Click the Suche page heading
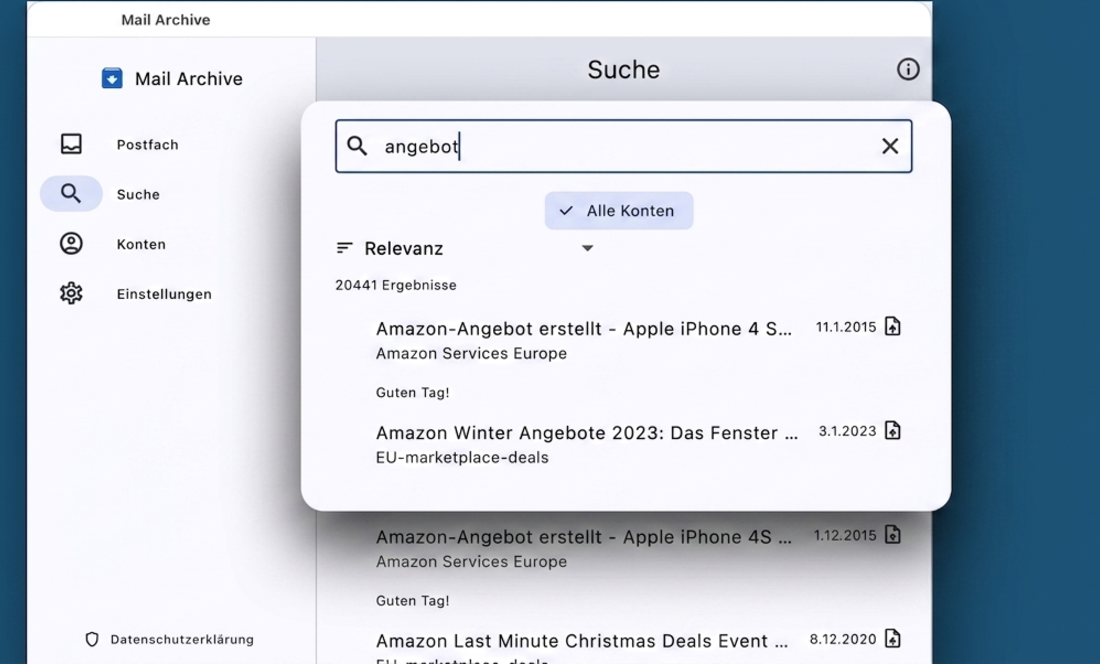 pyautogui.click(x=624, y=69)
